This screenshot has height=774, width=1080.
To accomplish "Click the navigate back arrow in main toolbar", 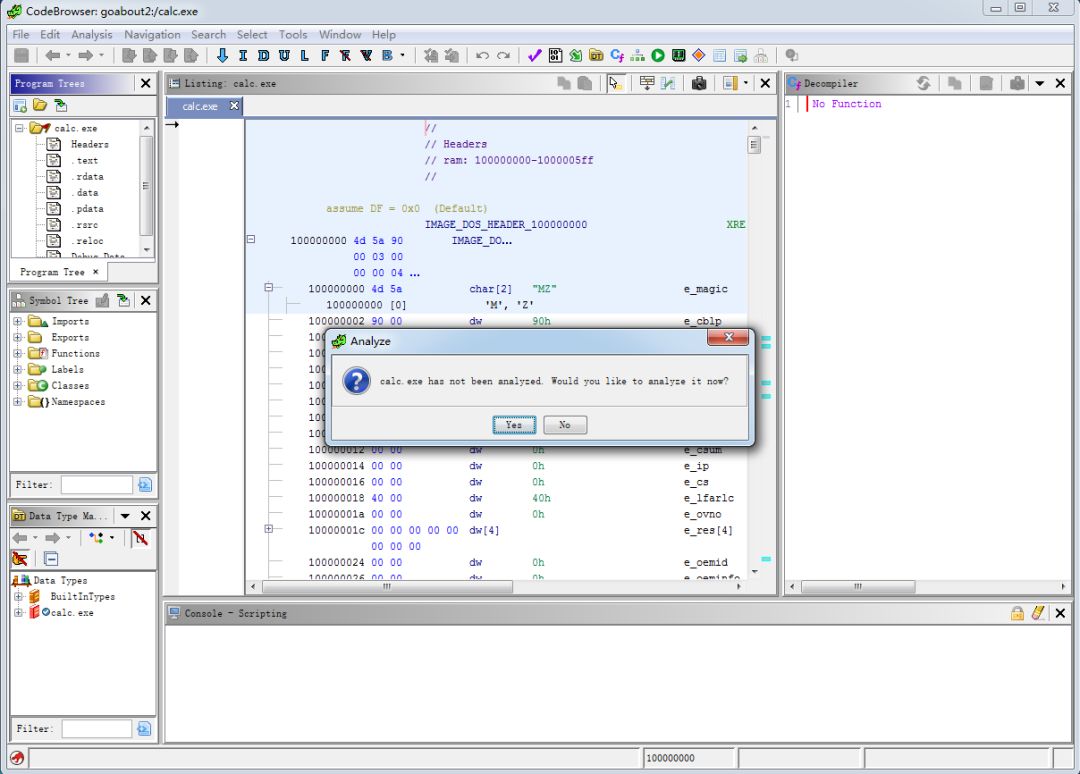I will coord(52,56).
